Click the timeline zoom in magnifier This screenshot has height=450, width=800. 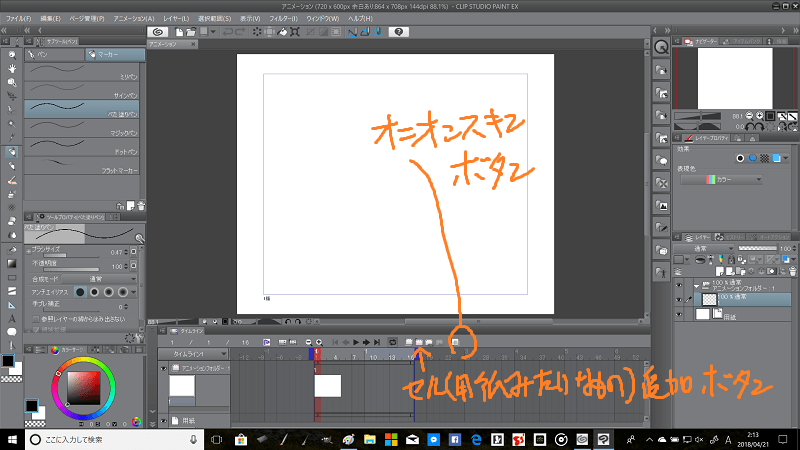[x=318, y=341]
